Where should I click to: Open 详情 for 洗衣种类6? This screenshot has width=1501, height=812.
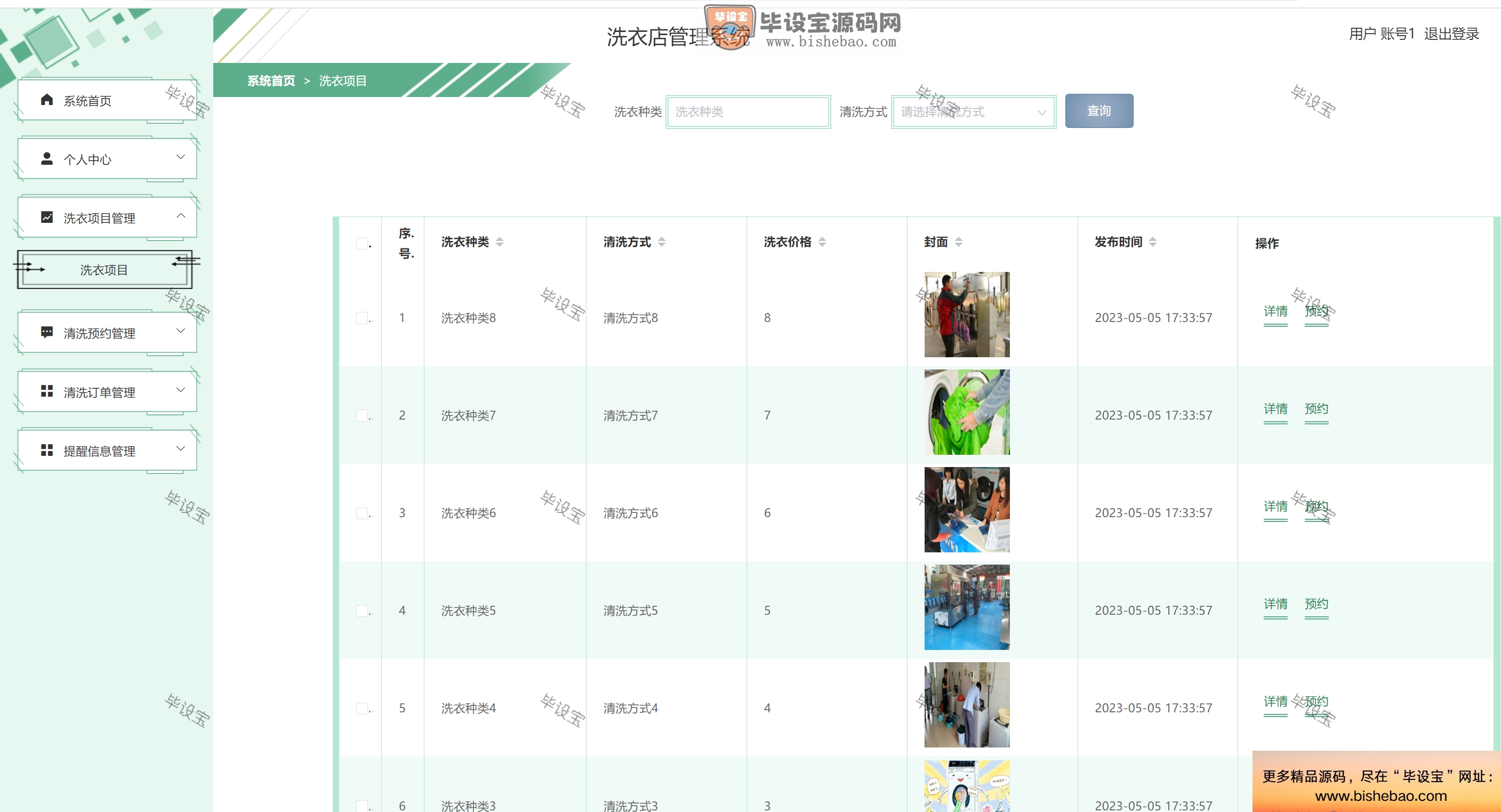coord(1275,507)
